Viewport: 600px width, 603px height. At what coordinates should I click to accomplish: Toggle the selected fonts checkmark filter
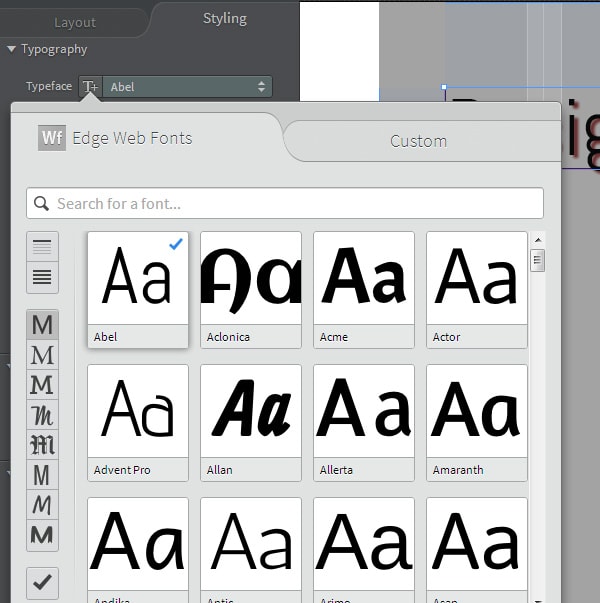pyautogui.click(x=42, y=583)
